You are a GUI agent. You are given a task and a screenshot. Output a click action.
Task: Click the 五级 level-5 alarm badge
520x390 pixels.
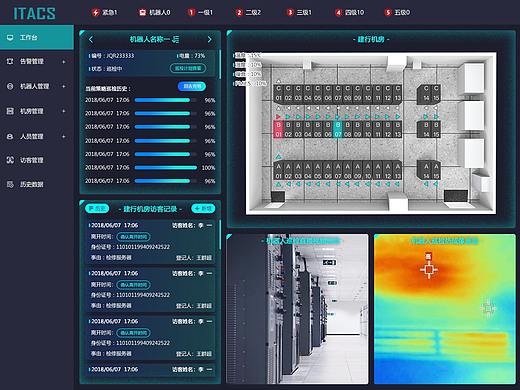point(388,12)
